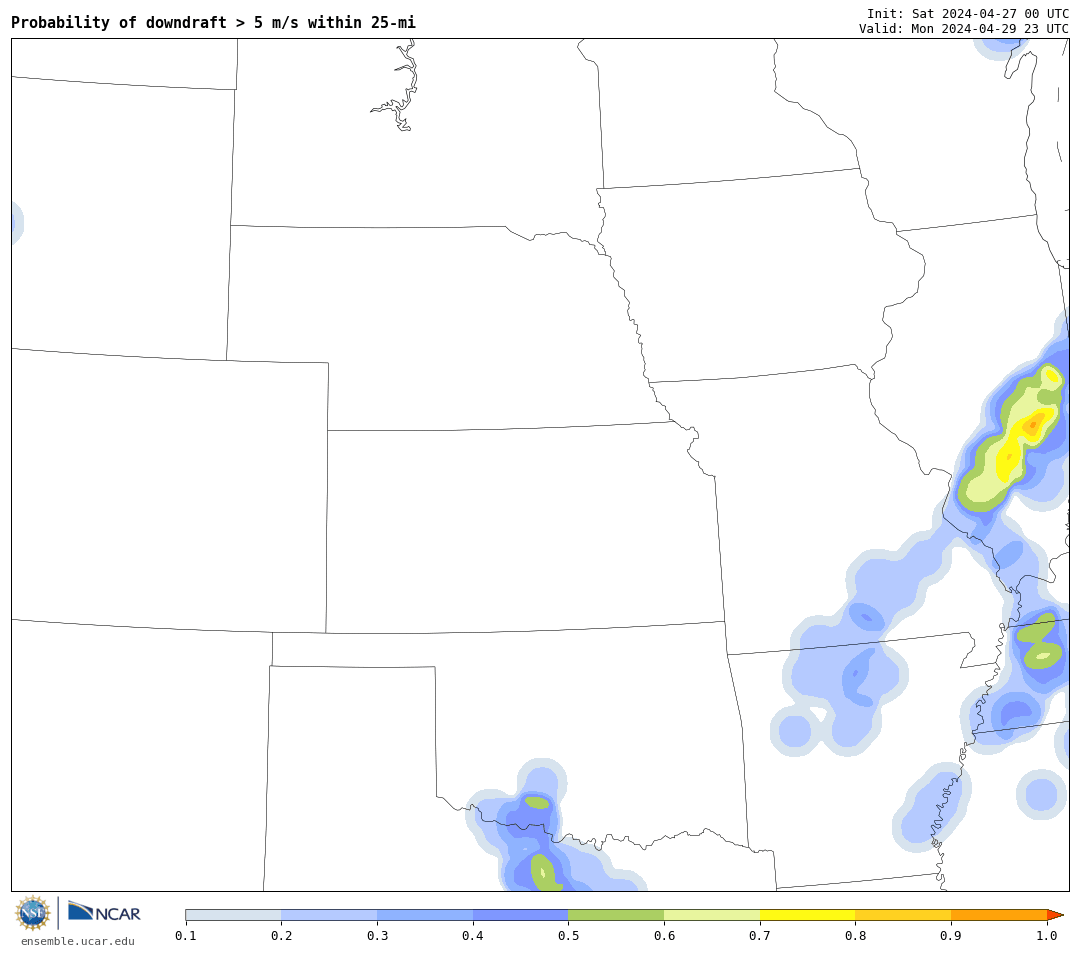This screenshot has width=1080, height=954.
Task: Click the colorbar label 0.8
Action: pos(855,935)
